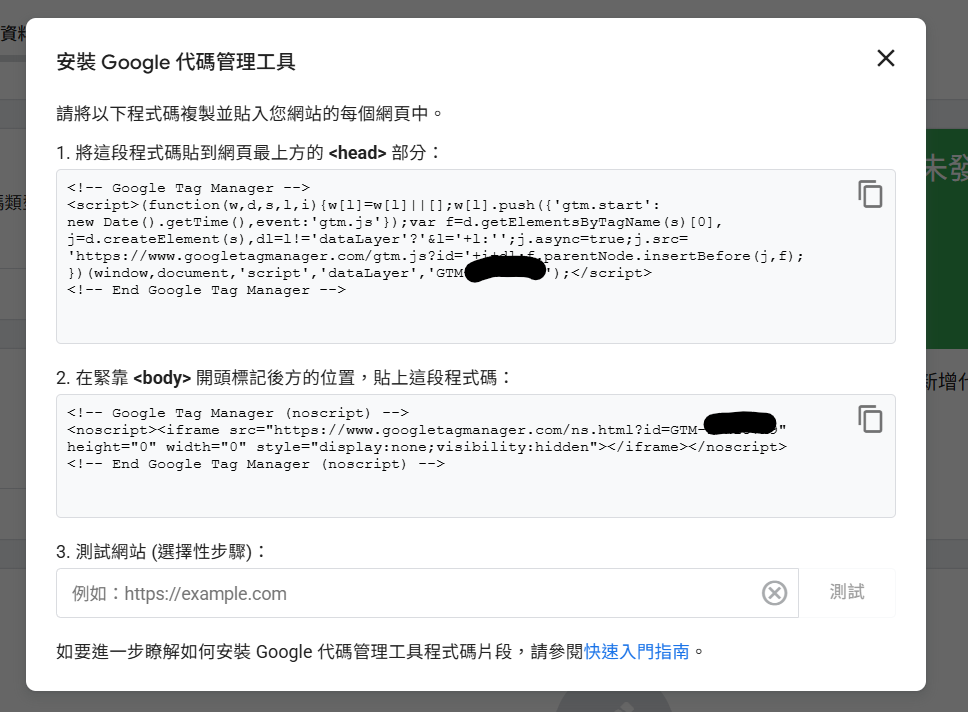Click the '<!-- Google Tag Manager (noscript) -->' comment line

(238, 413)
